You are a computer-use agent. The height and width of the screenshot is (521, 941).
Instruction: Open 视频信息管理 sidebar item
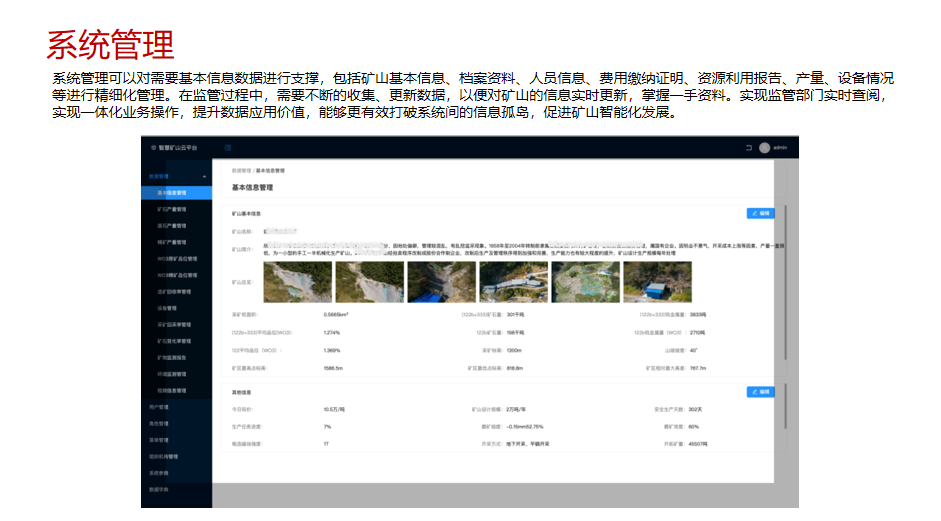(x=172, y=390)
